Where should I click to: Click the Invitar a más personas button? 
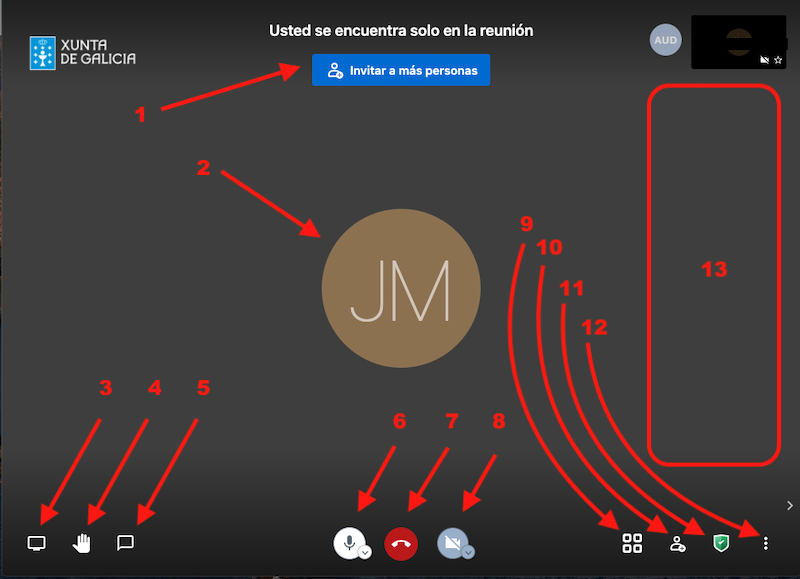tap(401, 71)
